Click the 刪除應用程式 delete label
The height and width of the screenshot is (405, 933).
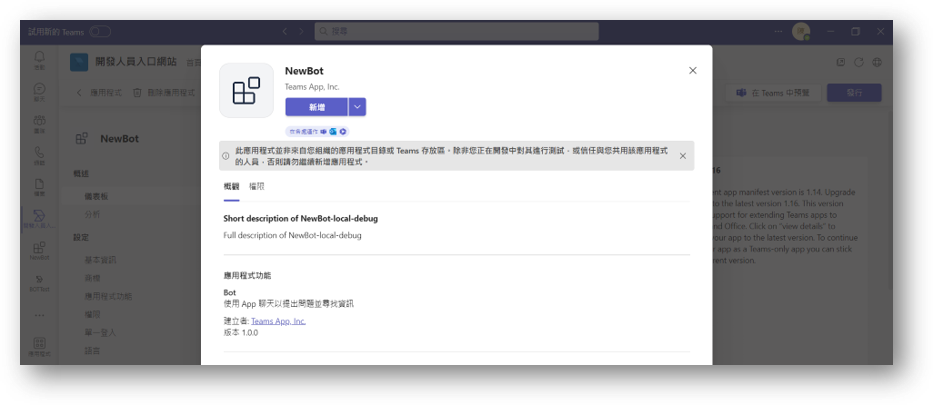[x=171, y=93]
